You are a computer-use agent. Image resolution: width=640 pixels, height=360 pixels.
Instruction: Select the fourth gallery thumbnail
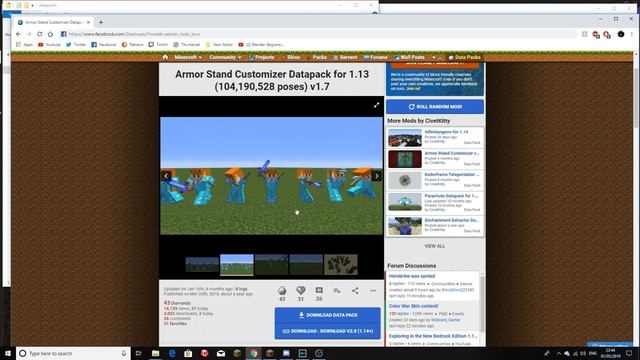click(306, 264)
